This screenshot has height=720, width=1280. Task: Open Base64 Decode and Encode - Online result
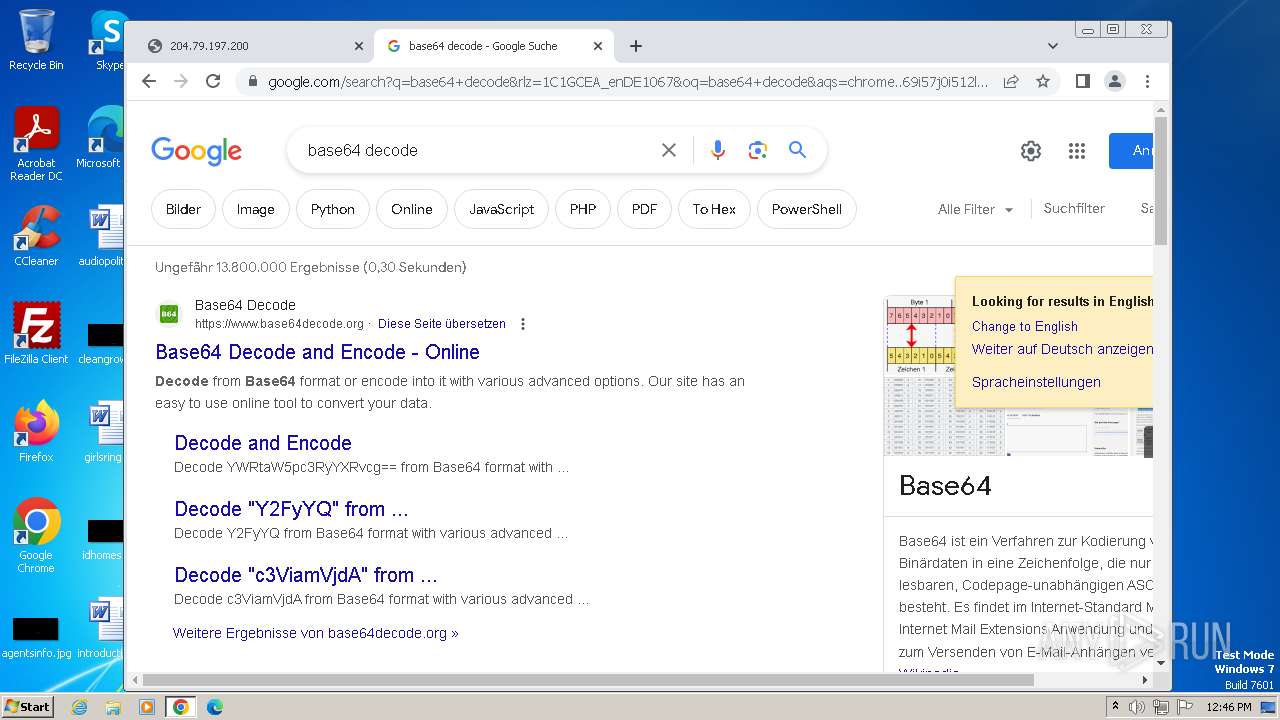317,352
